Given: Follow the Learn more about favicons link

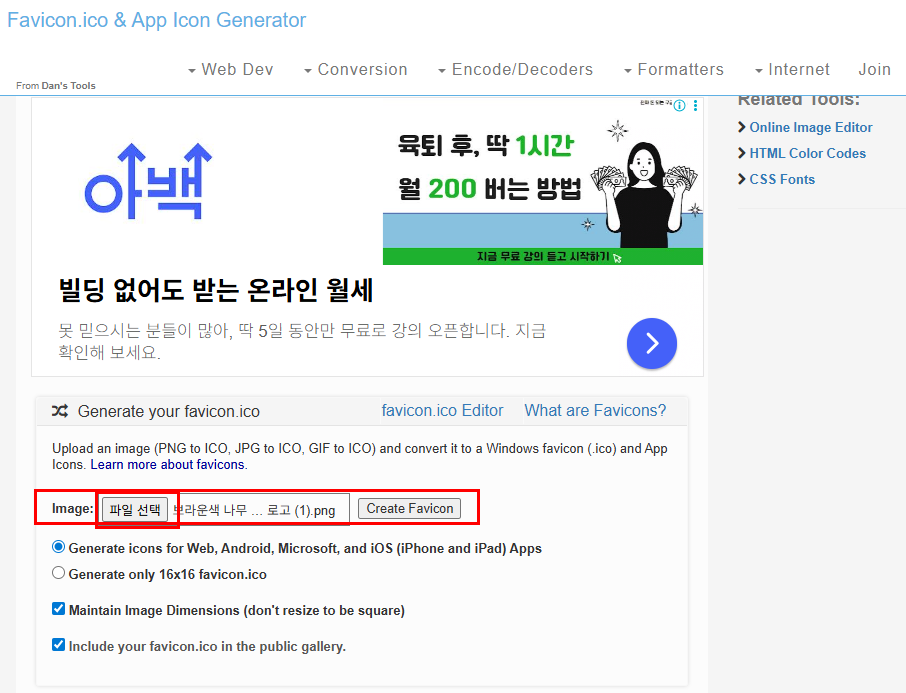Looking at the screenshot, I should click(169, 465).
